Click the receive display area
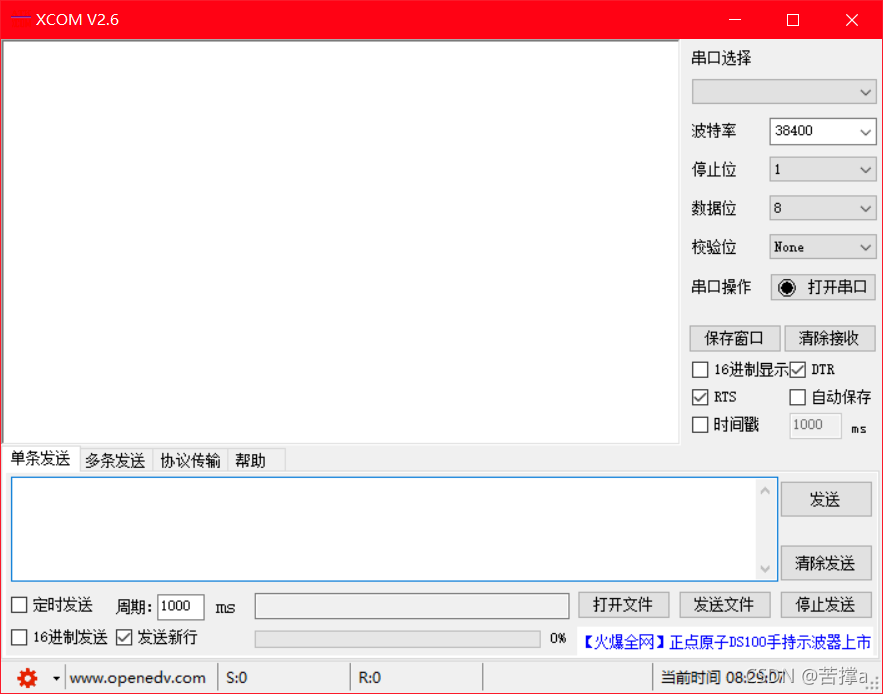Image resolution: width=883 pixels, height=694 pixels. tap(341, 242)
